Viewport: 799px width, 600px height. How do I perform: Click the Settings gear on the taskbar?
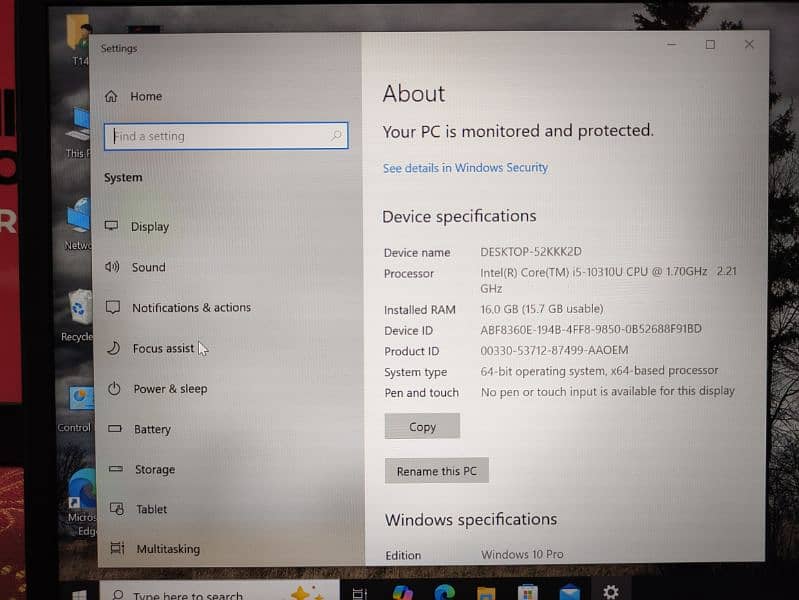point(610,592)
